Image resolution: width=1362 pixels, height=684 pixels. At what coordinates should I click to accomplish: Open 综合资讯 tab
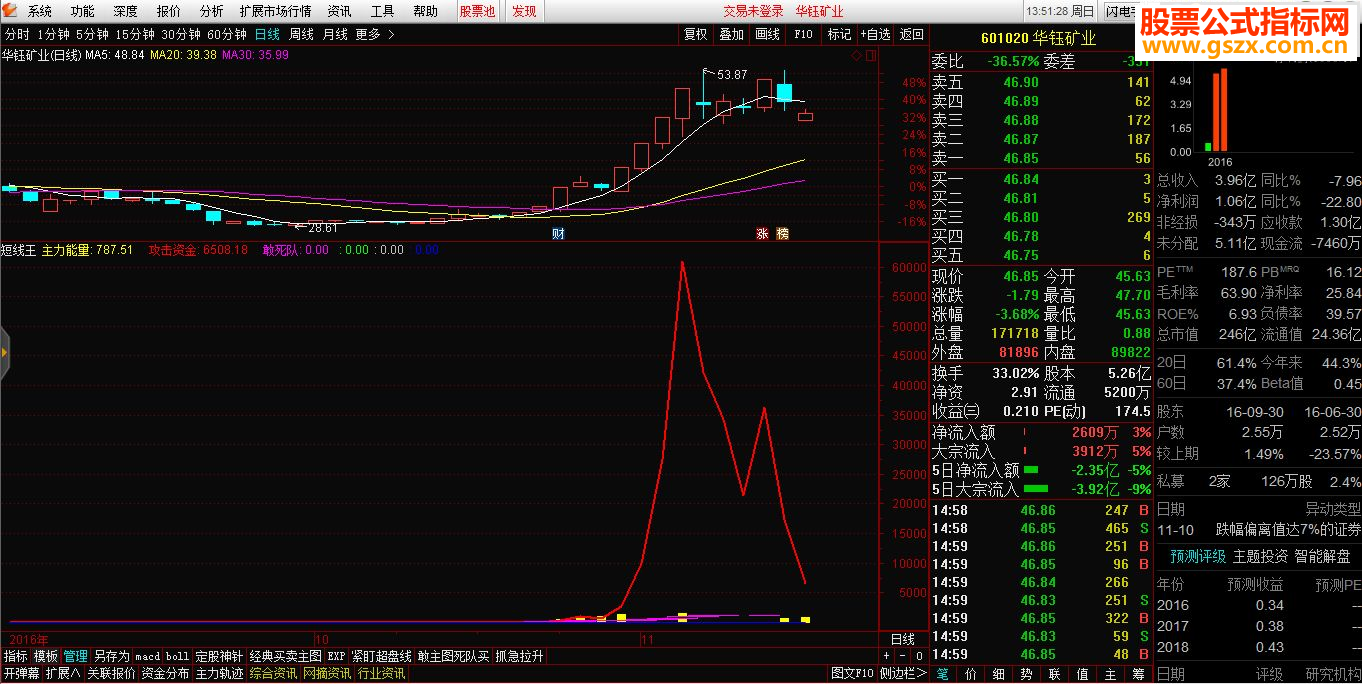click(x=273, y=674)
